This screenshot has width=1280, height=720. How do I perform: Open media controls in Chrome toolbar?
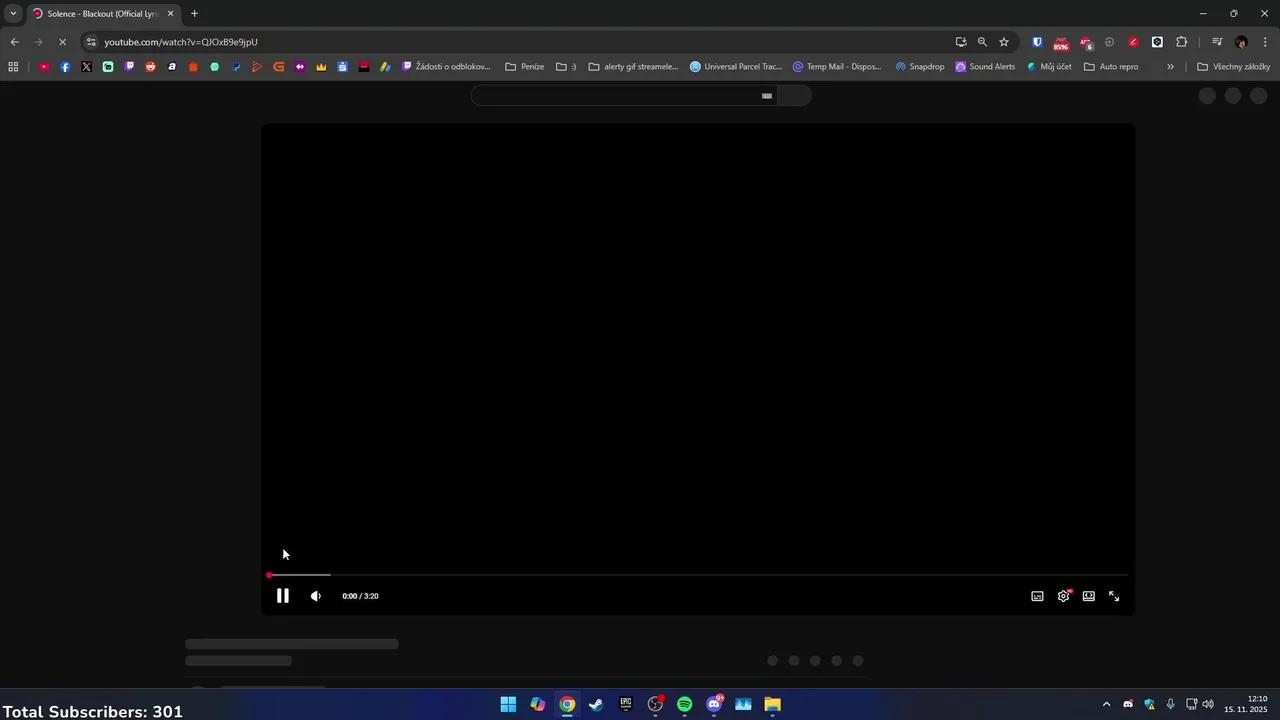[1217, 42]
